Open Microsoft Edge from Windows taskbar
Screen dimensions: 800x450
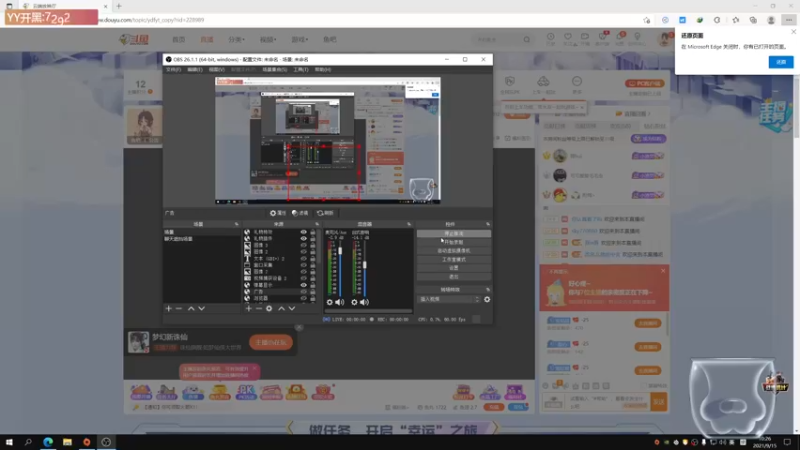click(48, 442)
